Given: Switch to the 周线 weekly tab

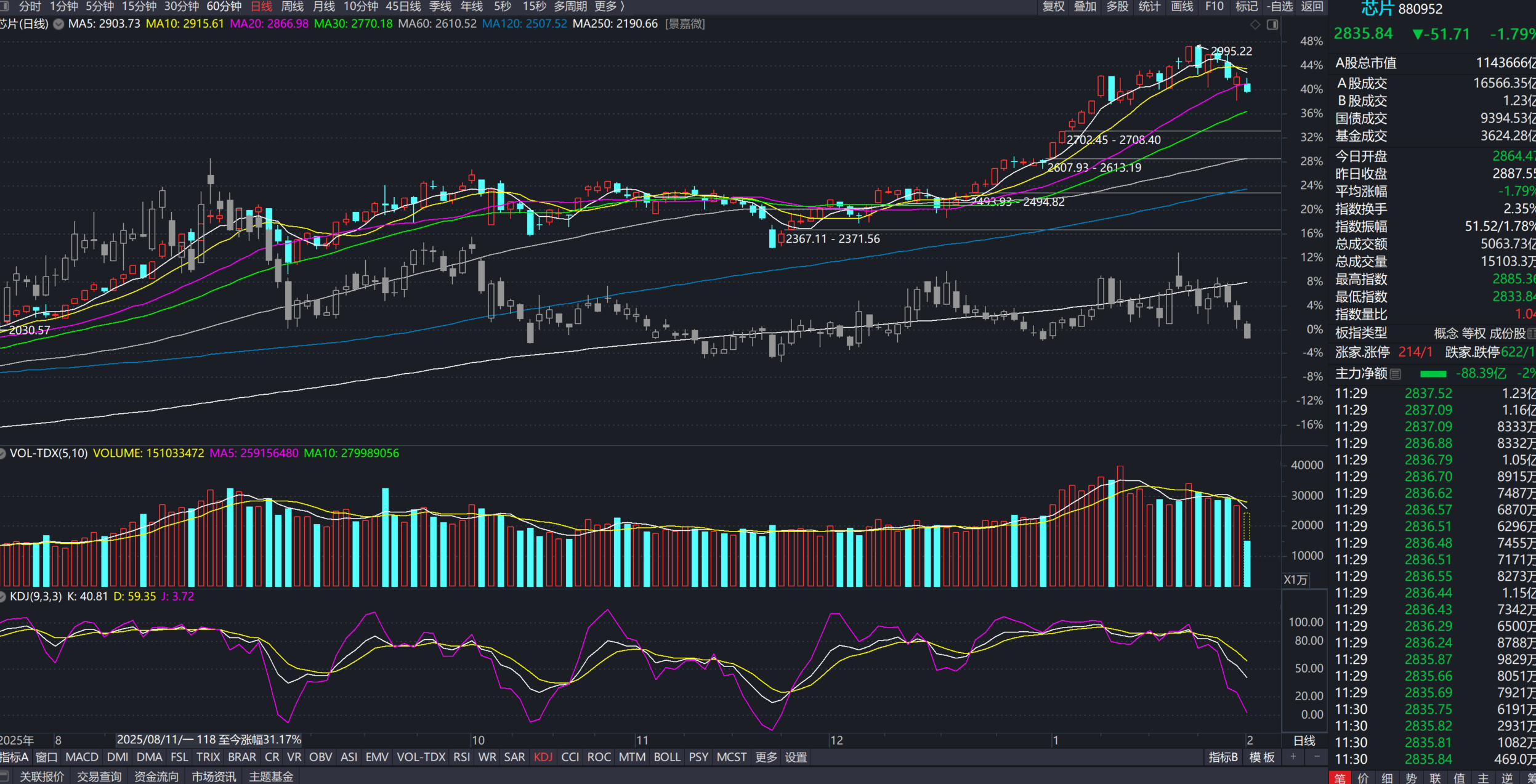Looking at the screenshot, I should tap(292, 7).
